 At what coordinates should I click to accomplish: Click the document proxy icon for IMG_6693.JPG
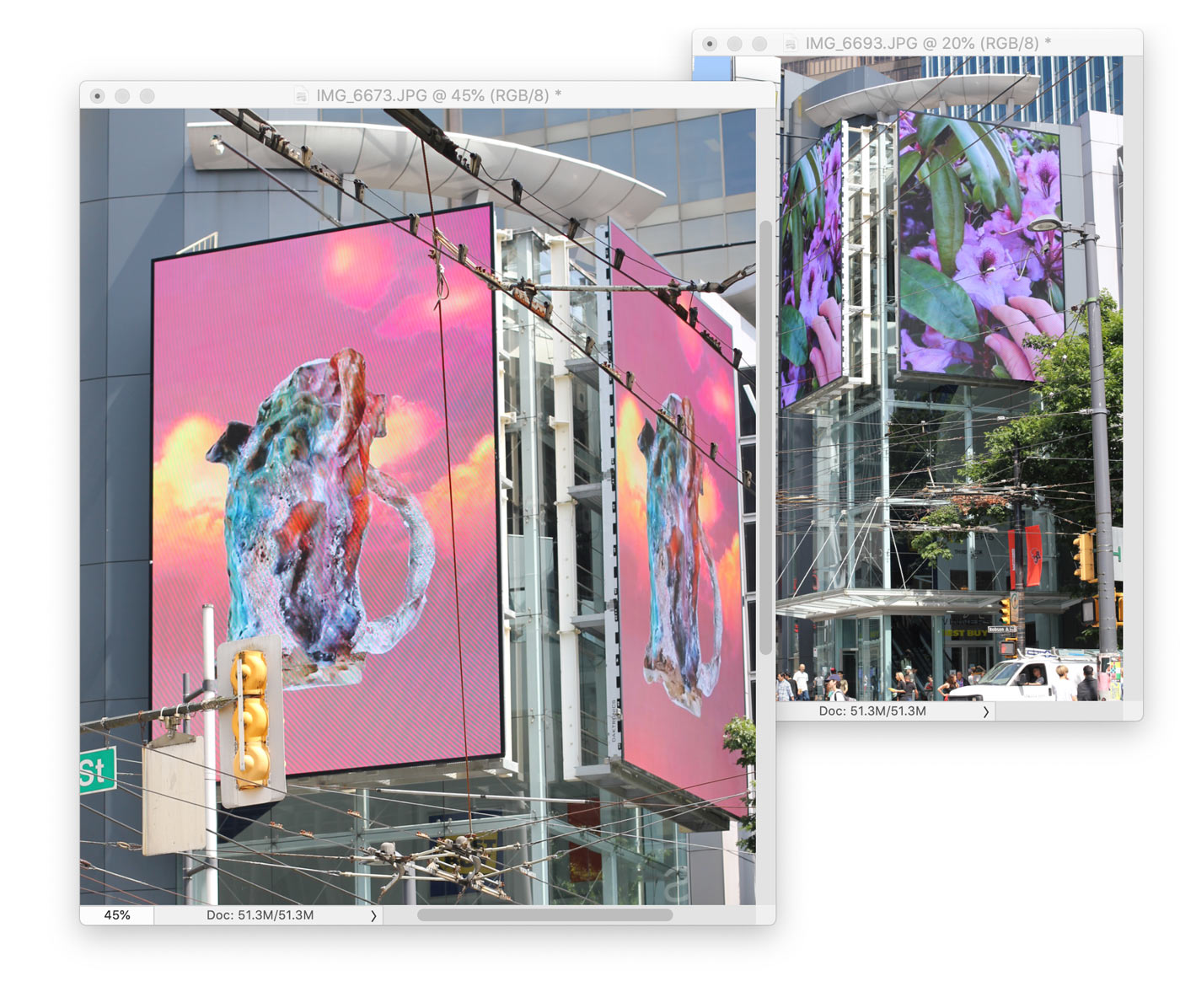[790, 44]
